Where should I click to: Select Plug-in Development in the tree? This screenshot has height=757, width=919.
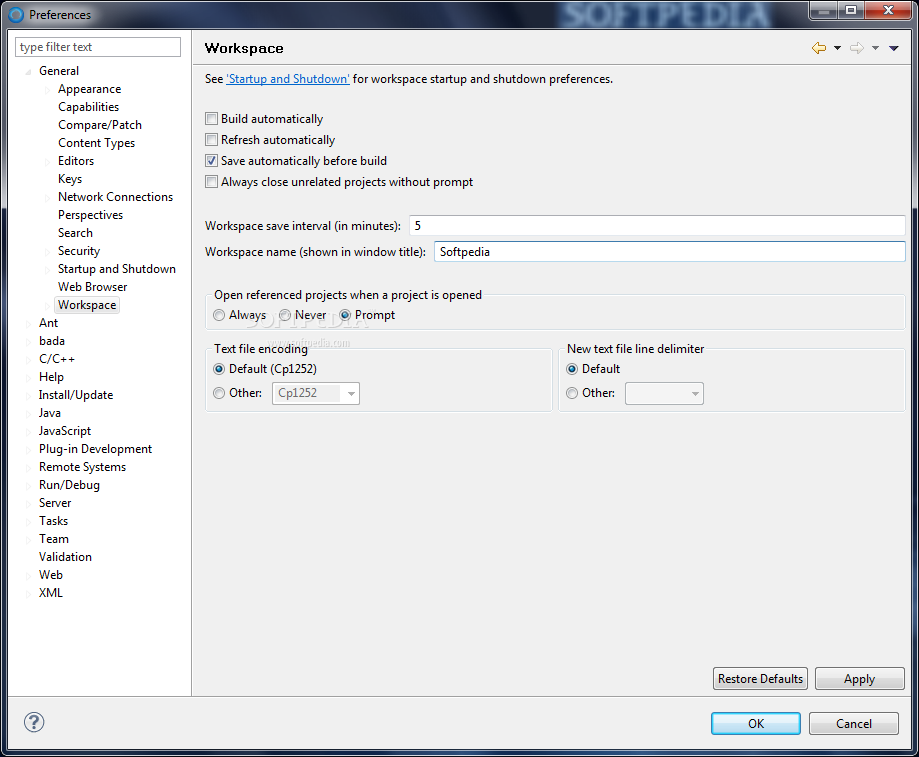(x=95, y=449)
